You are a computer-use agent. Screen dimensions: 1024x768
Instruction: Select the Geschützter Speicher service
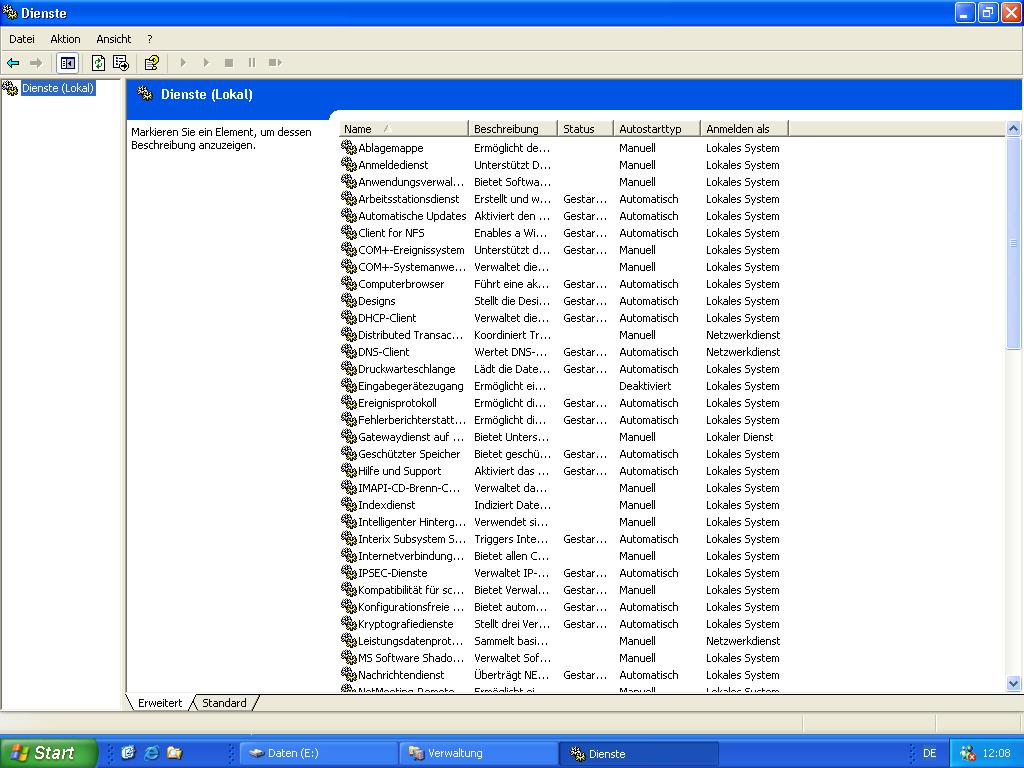[409, 453]
